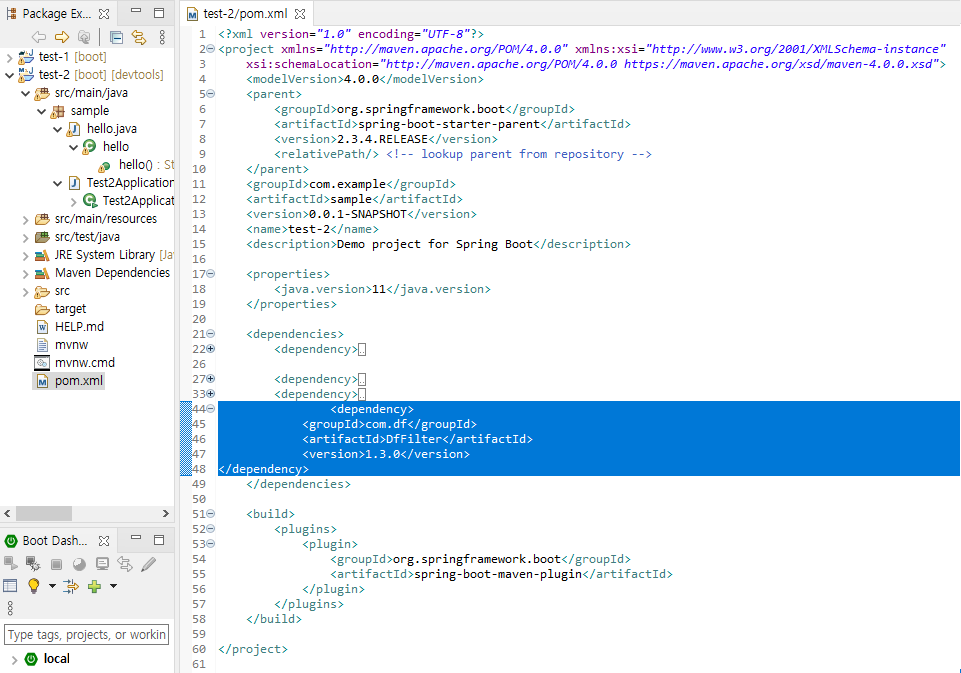Unfold the collapsed dependency at line 22
This screenshot has height=673, width=961.
coord(210,349)
